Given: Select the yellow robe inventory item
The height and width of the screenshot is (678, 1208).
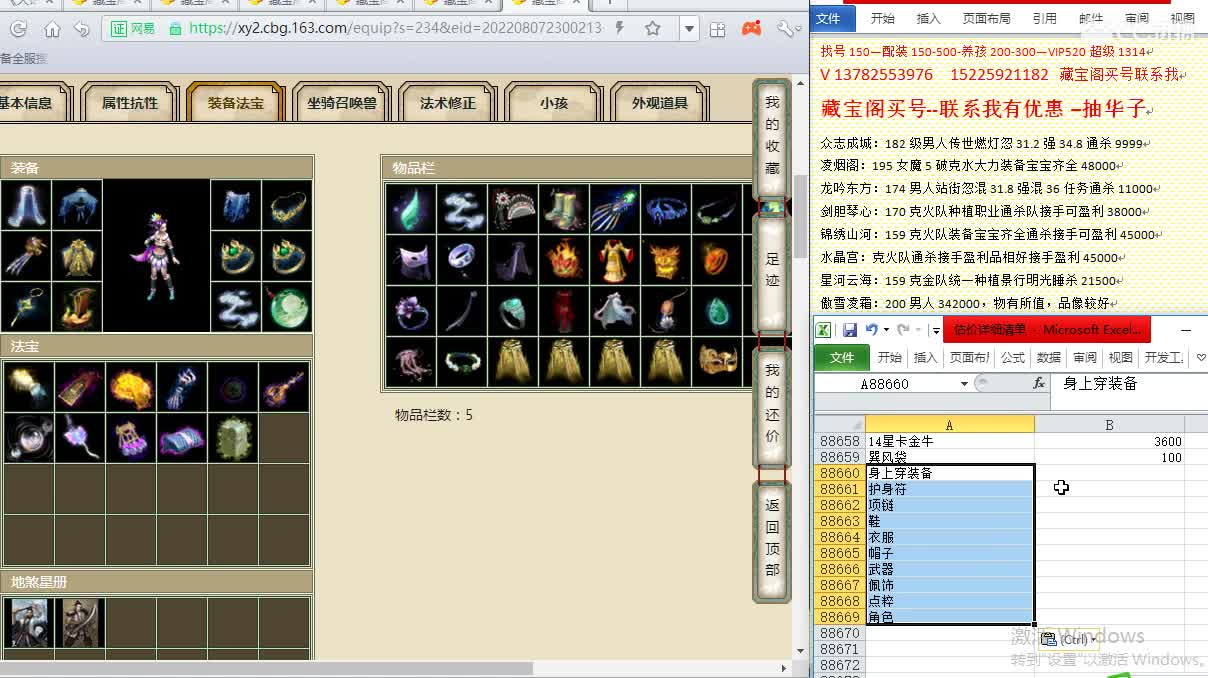Looking at the screenshot, I should [x=615, y=261].
